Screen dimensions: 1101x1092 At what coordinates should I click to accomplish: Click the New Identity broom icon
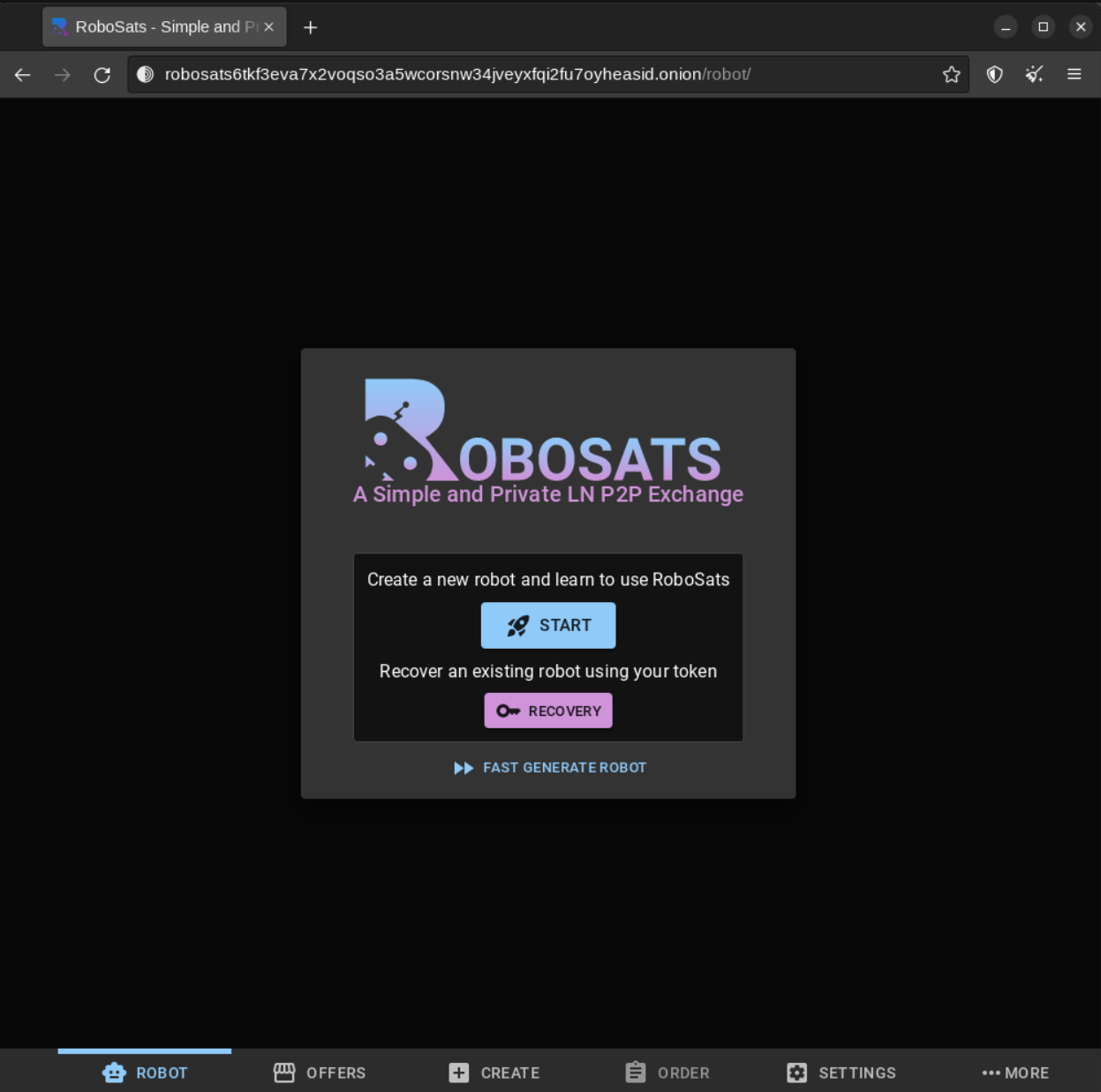(1034, 75)
